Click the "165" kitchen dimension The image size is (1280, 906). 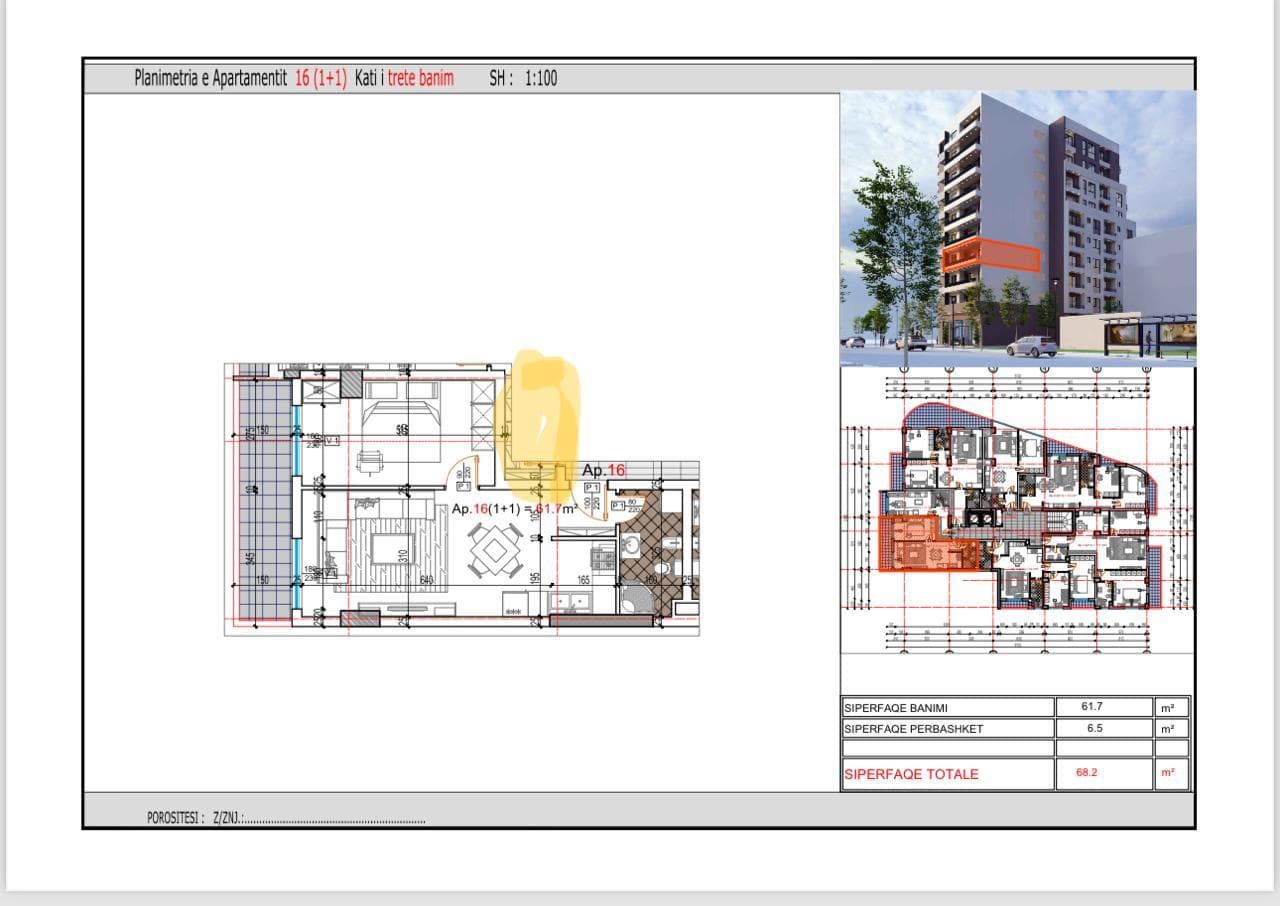click(584, 580)
